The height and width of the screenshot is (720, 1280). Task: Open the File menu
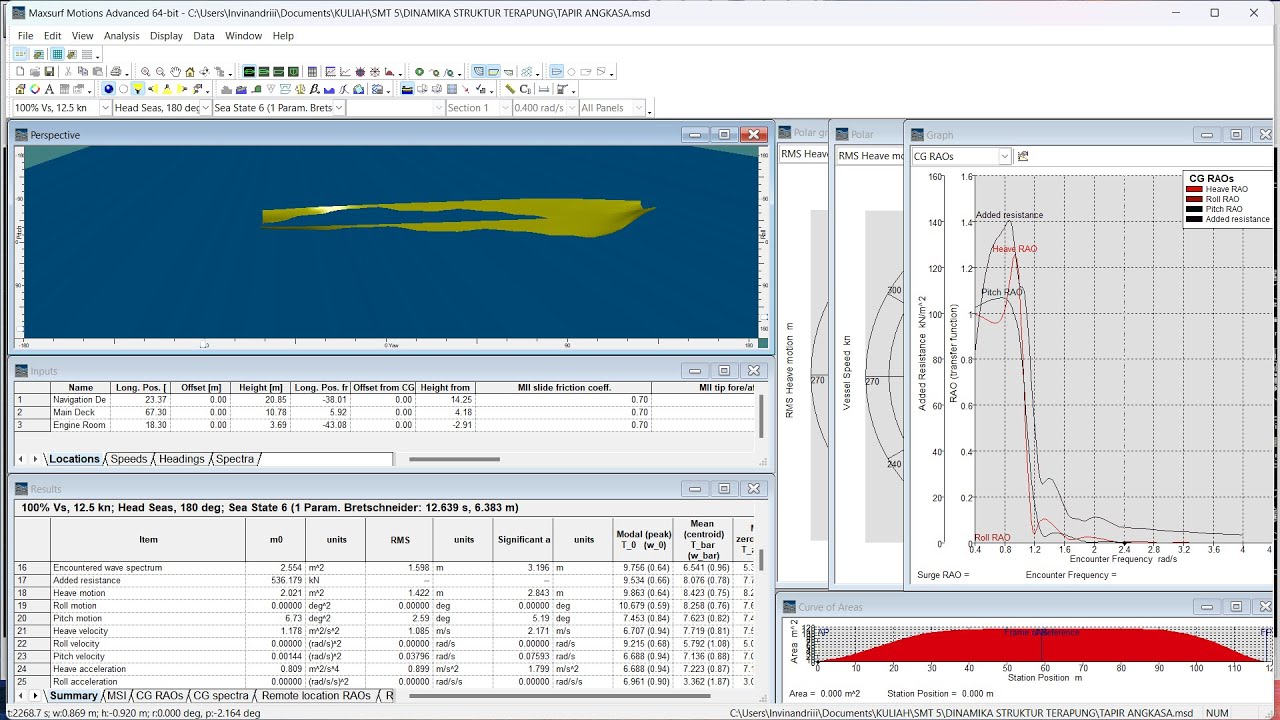25,36
